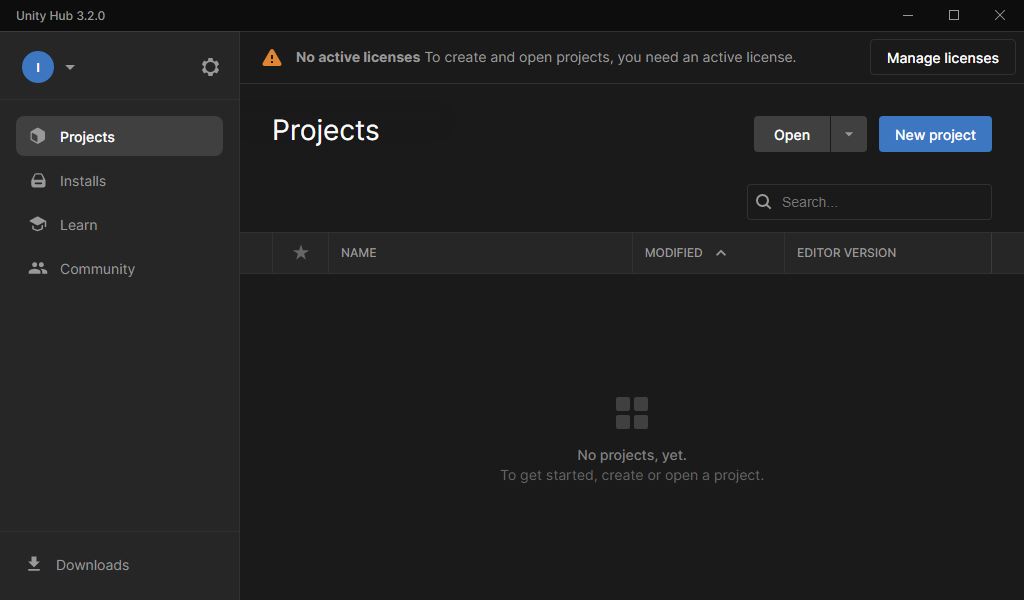Maximize the Unity Hub window

point(953,15)
